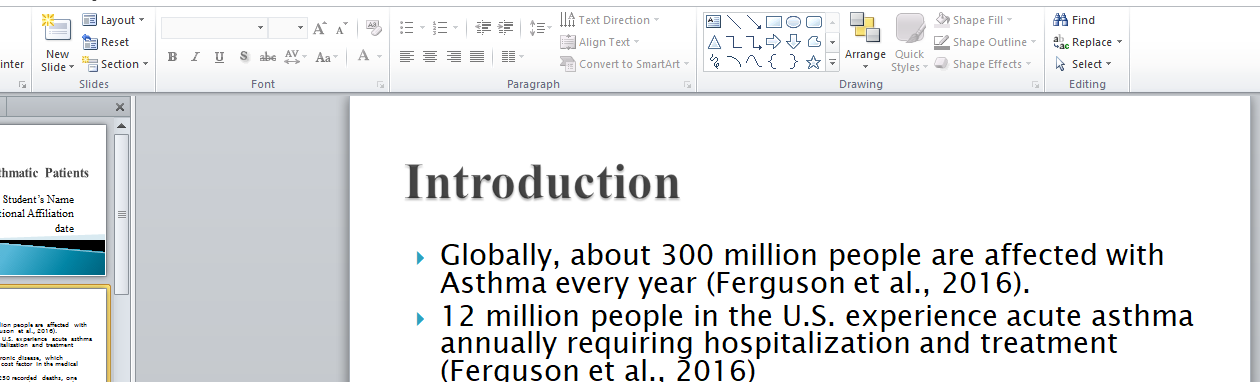The width and height of the screenshot is (1260, 382).
Task: Open the Section dropdown menu
Action: 116,64
